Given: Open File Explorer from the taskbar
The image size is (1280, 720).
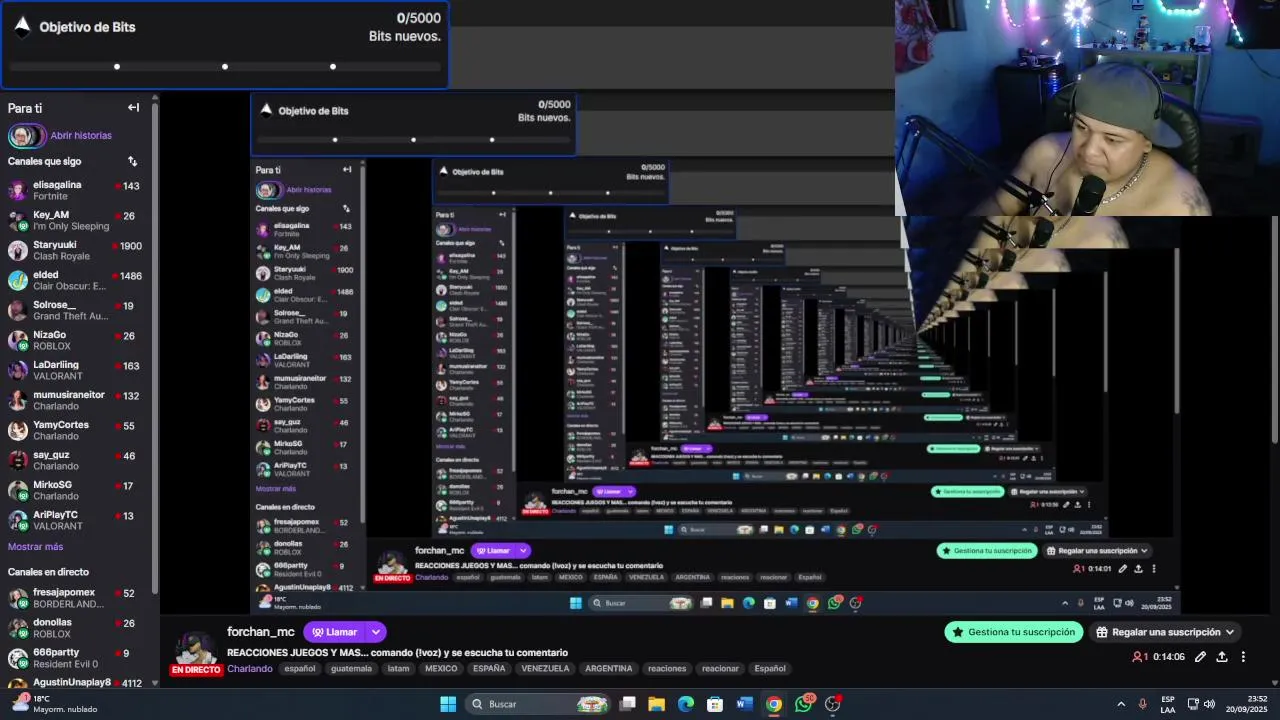Looking at the screenshot, I should (657, 704).
